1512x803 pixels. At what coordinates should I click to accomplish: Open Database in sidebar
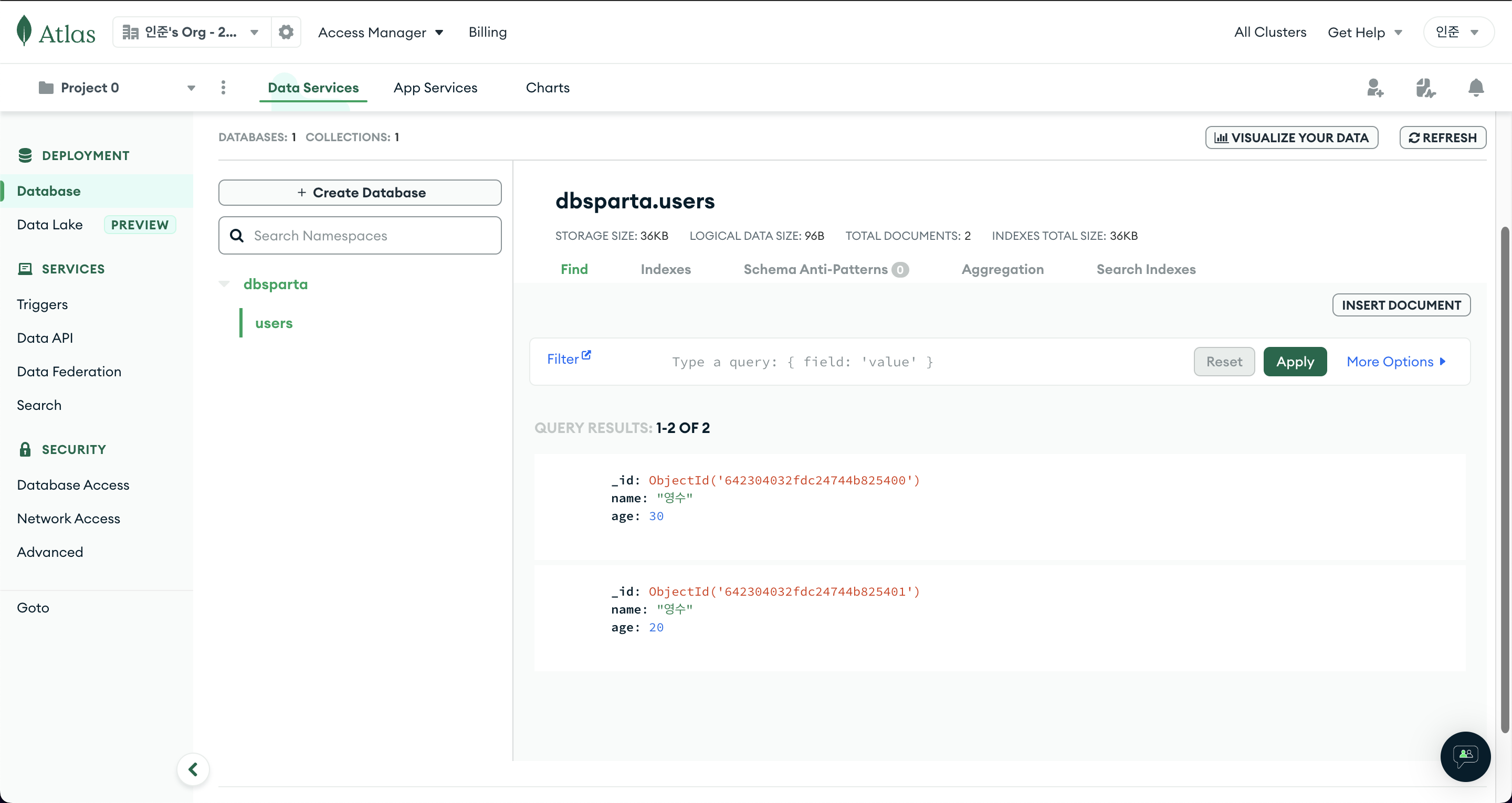pyautogui.click(x=96, y=191)
